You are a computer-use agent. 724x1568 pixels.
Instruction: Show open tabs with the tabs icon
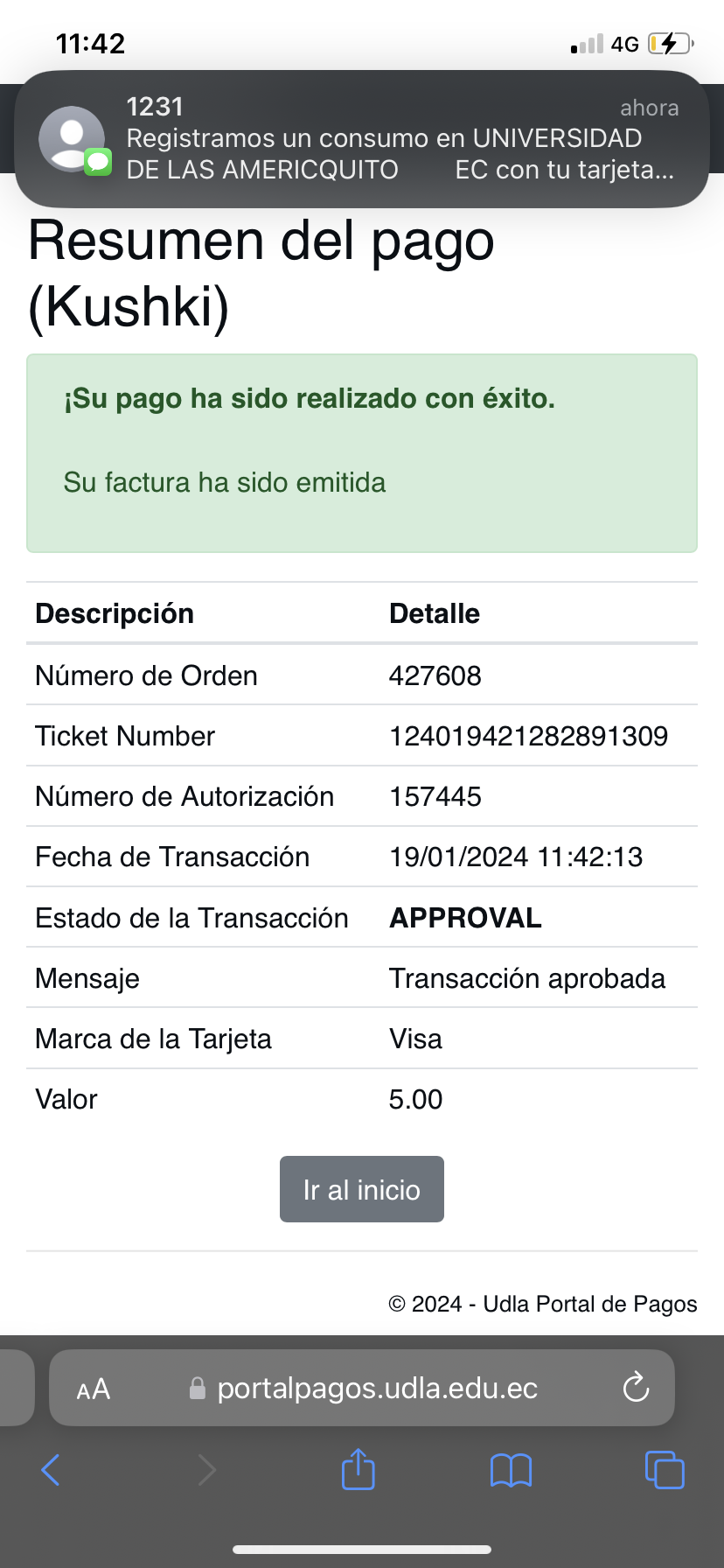[665, 1469]
